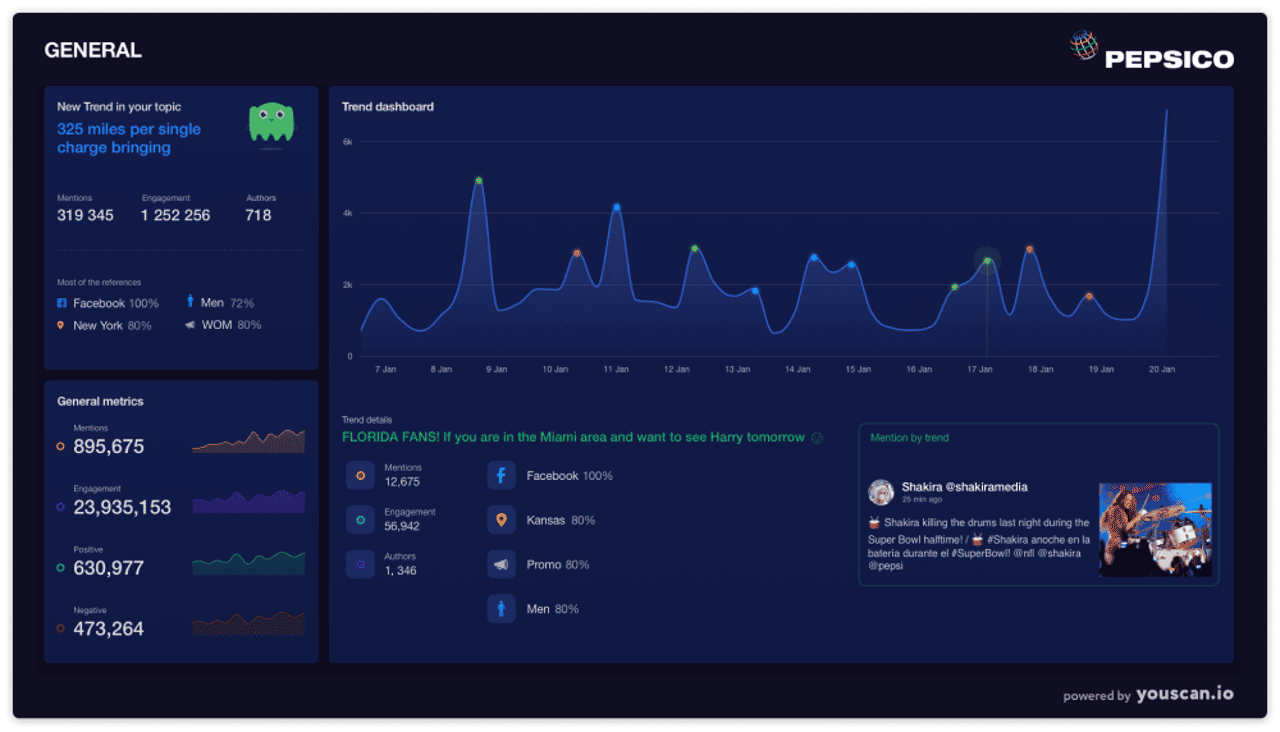This screenshot has height=732, width=1280.
Task: Click the Authors icon beside 1, 346
Action: 360,564
